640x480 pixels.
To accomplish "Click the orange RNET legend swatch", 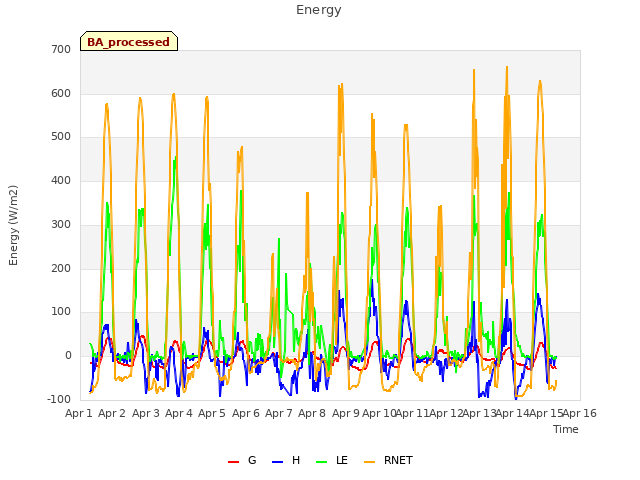I will 369,461.
